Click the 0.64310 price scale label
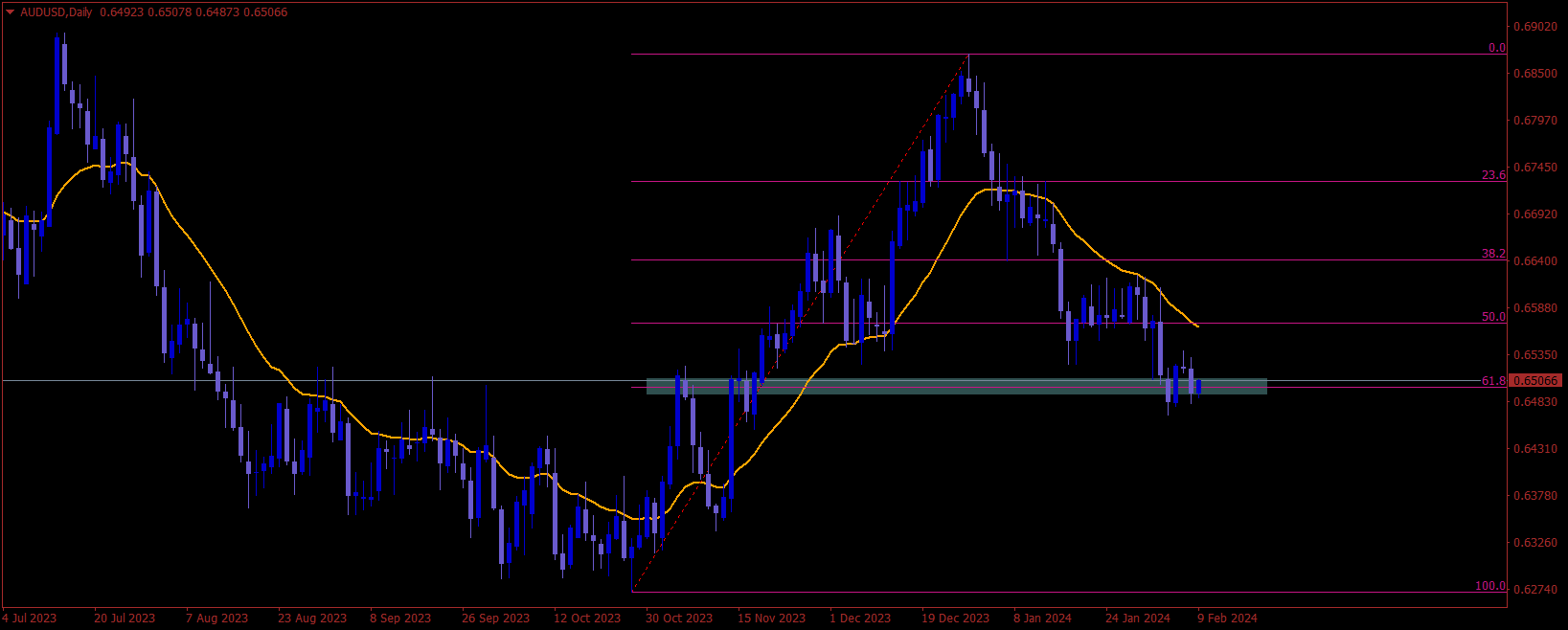The height and width of the screenshot is (630, 1568). point(1535,449)
